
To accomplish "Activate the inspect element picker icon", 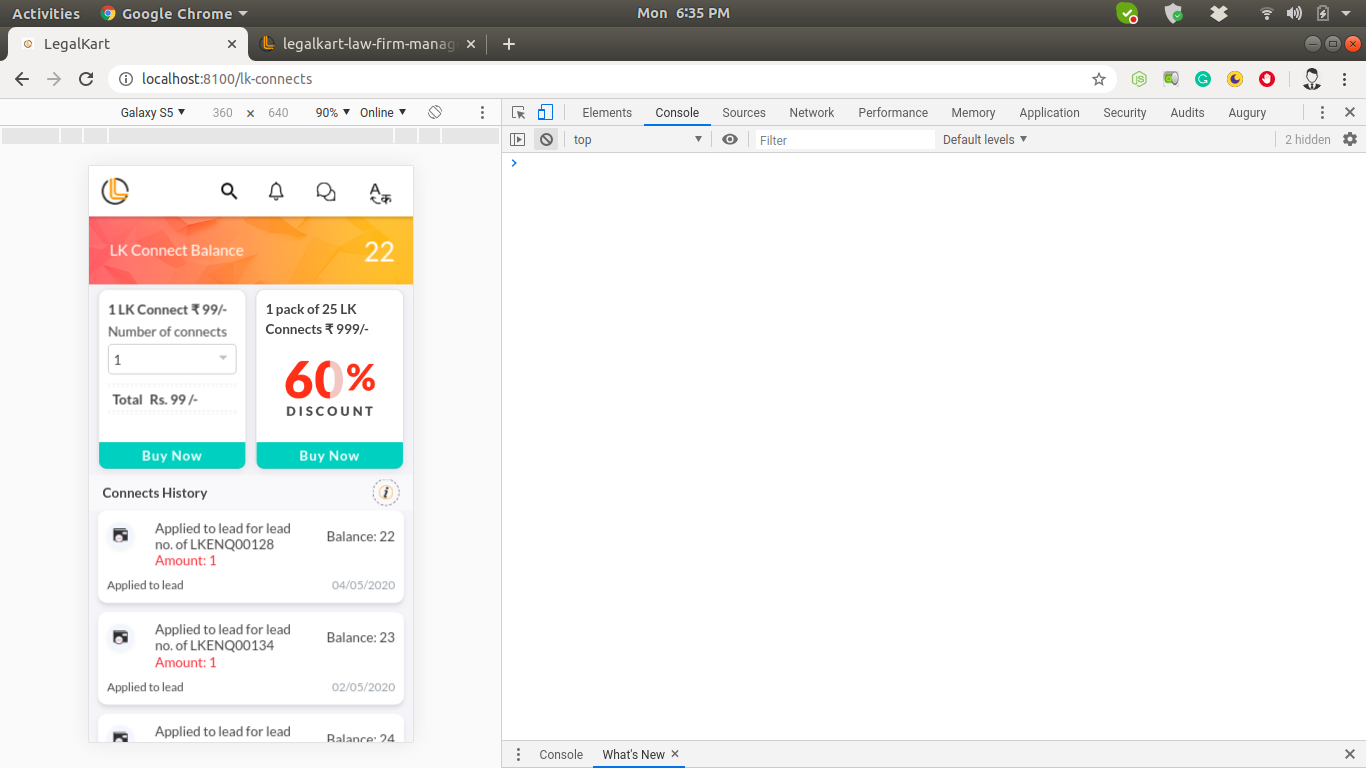I will point(518,113).
